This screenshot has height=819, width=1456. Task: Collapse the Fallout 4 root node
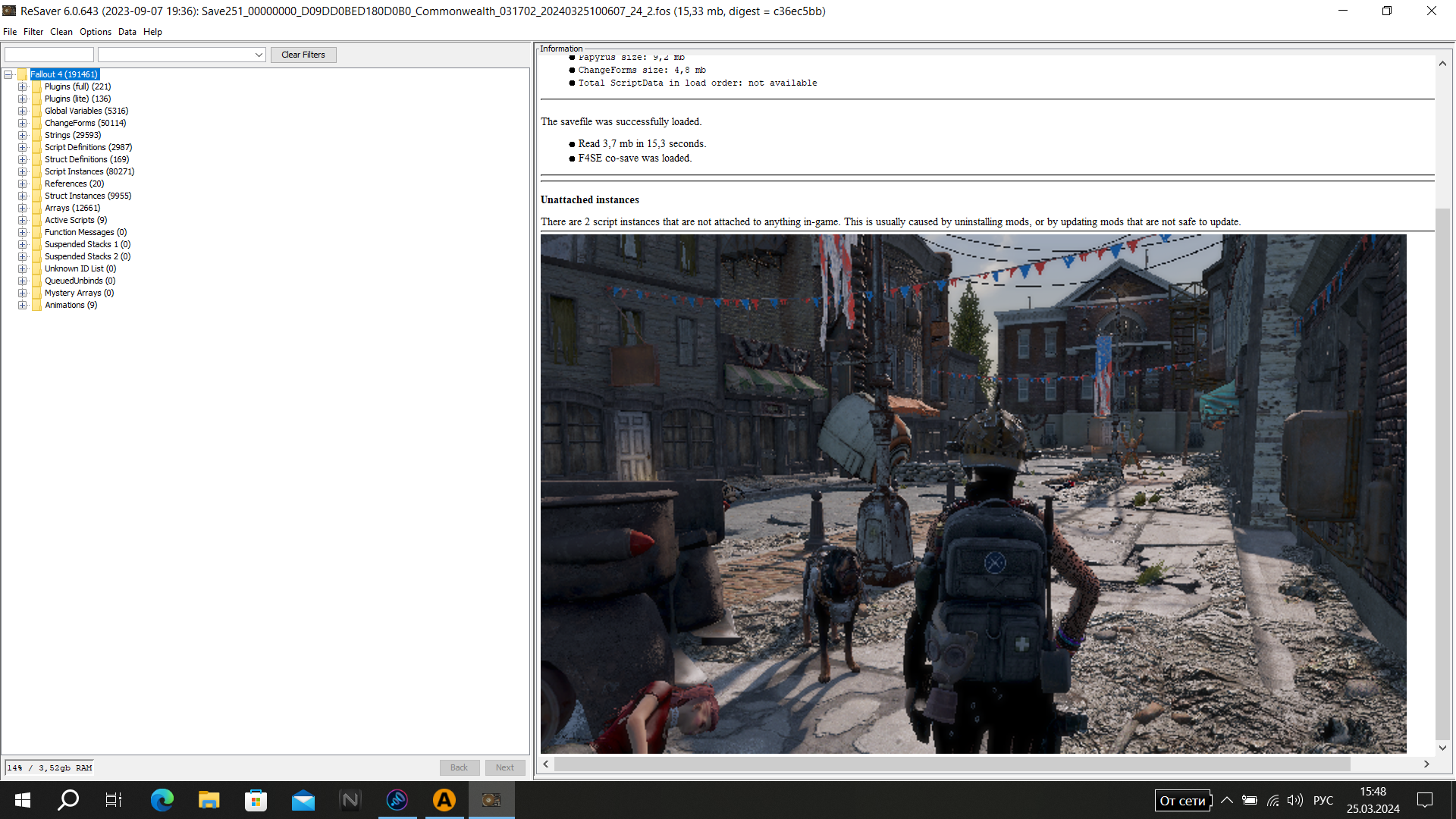[8, 74]
